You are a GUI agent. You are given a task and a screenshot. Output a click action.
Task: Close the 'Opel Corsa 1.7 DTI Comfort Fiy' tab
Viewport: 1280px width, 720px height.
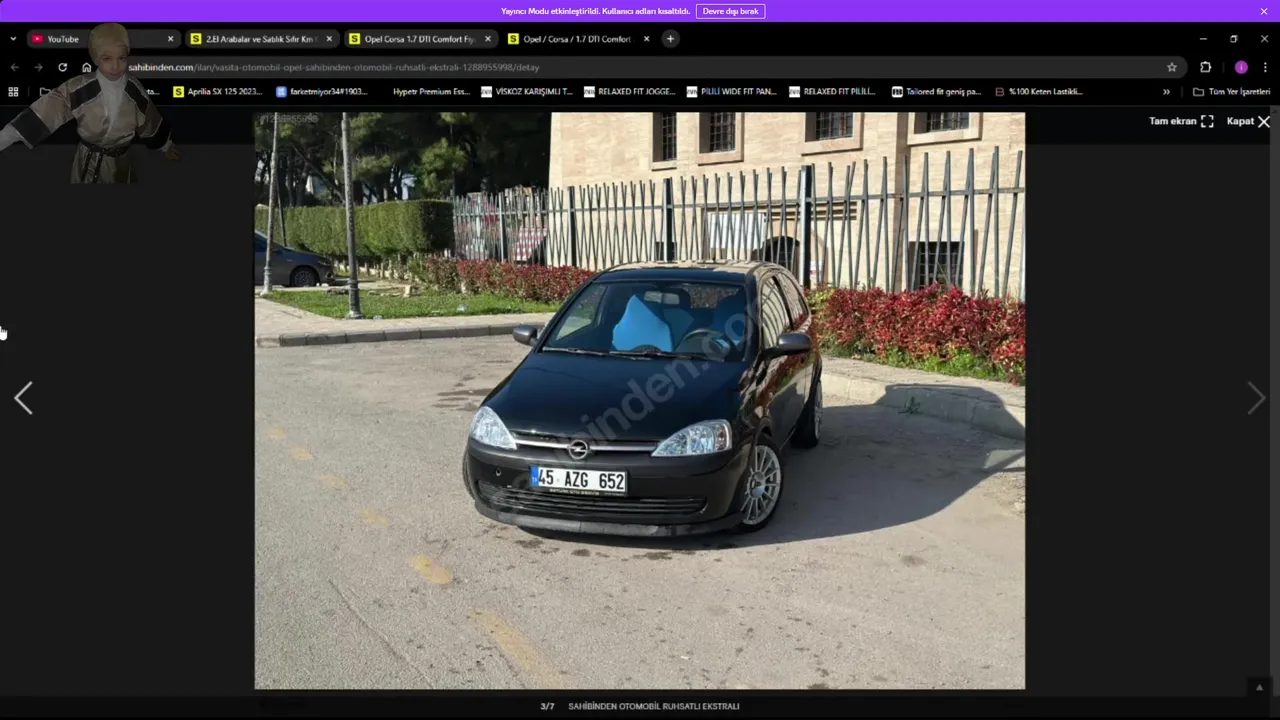[488, 39]
